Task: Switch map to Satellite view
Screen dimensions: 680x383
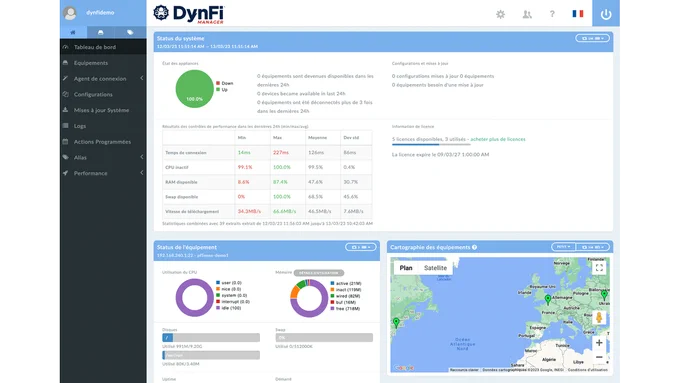Action: pos(435,268)
